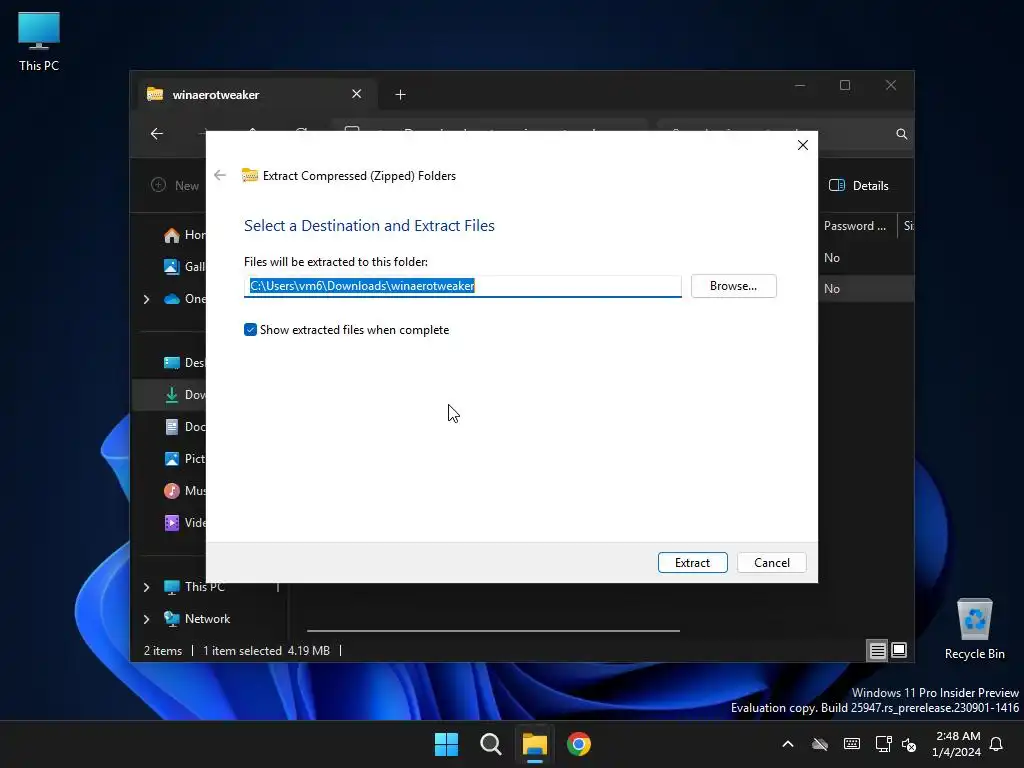The width and height of the screenshot is (1024, 768).
Task: Open taskbar Search
Action: (490, 744)
